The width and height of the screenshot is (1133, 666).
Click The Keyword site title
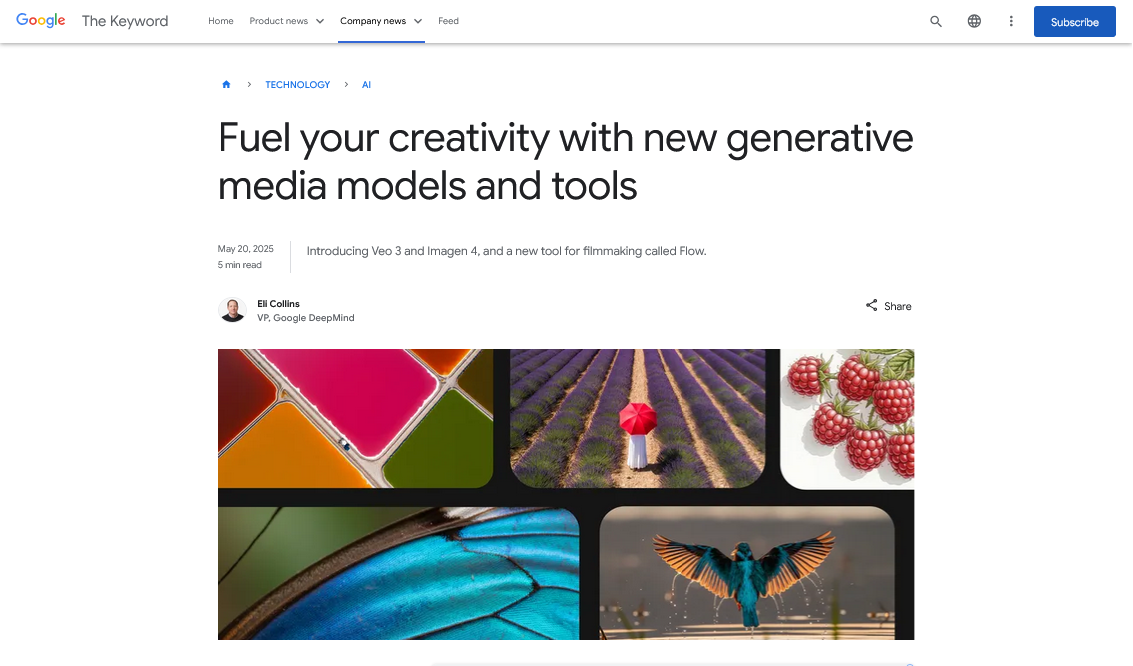125,21
